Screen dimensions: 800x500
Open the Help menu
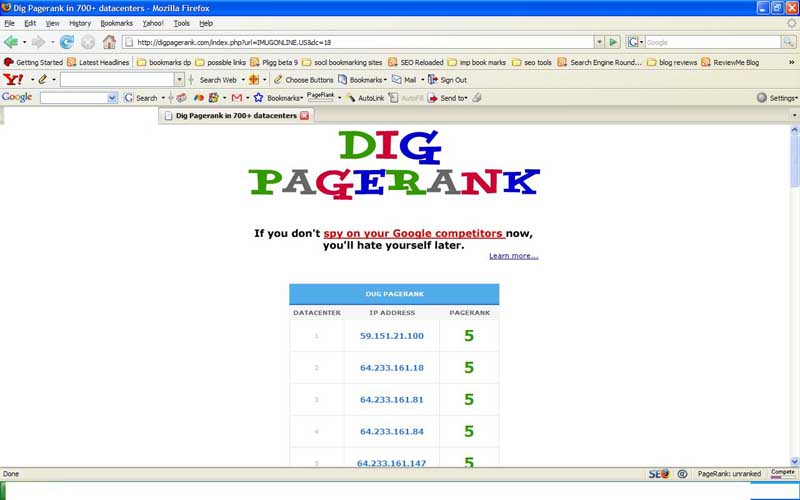[206, 23]
